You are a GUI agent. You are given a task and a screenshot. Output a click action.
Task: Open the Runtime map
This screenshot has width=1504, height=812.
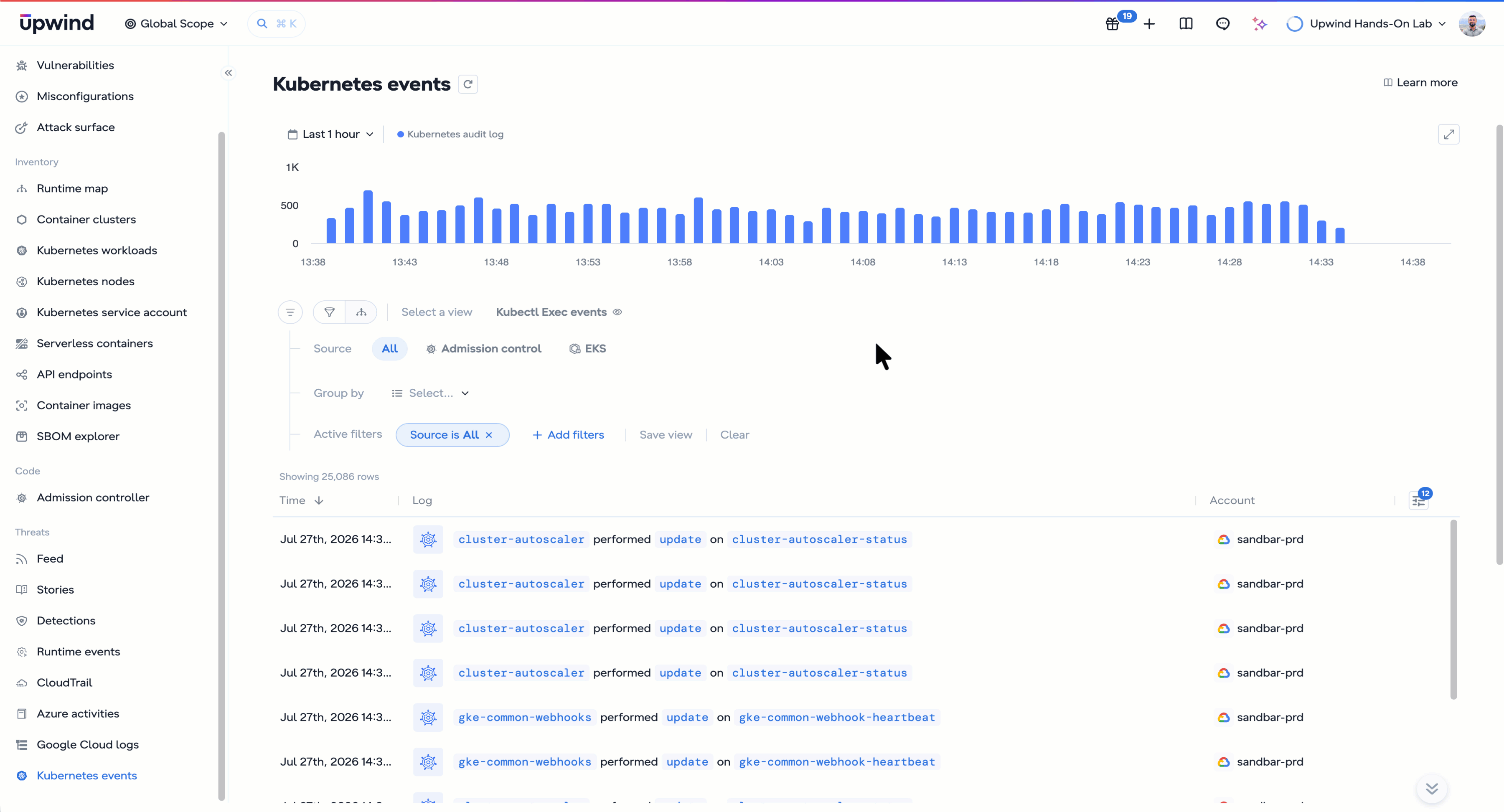tap(72, 188)
